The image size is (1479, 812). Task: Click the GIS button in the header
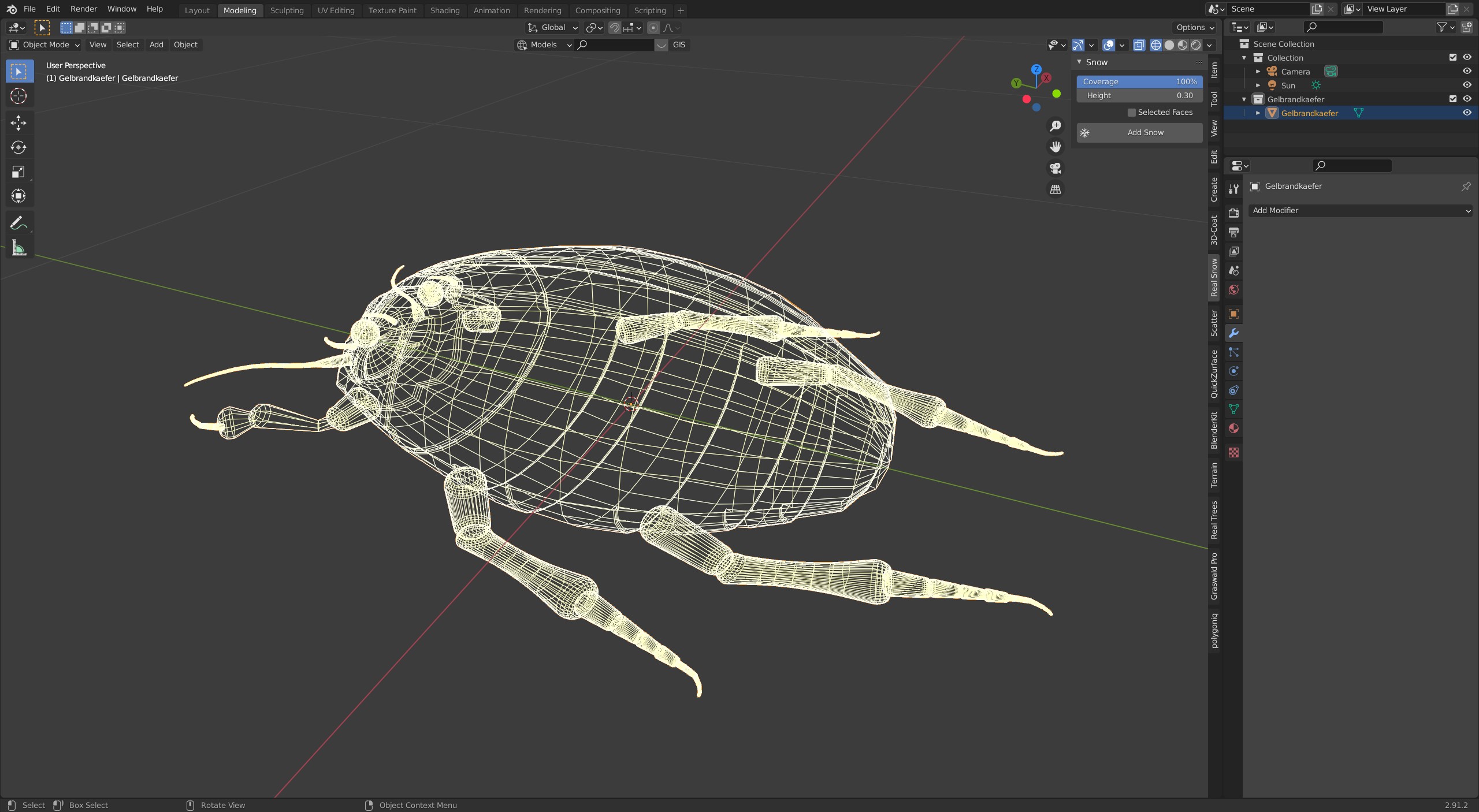pyautogui.click(x=679, y=44)
